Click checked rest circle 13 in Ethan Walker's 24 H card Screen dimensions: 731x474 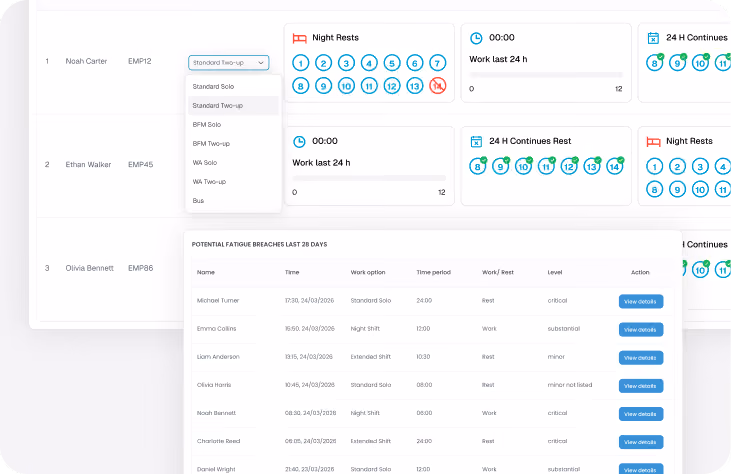click(592, 166)
